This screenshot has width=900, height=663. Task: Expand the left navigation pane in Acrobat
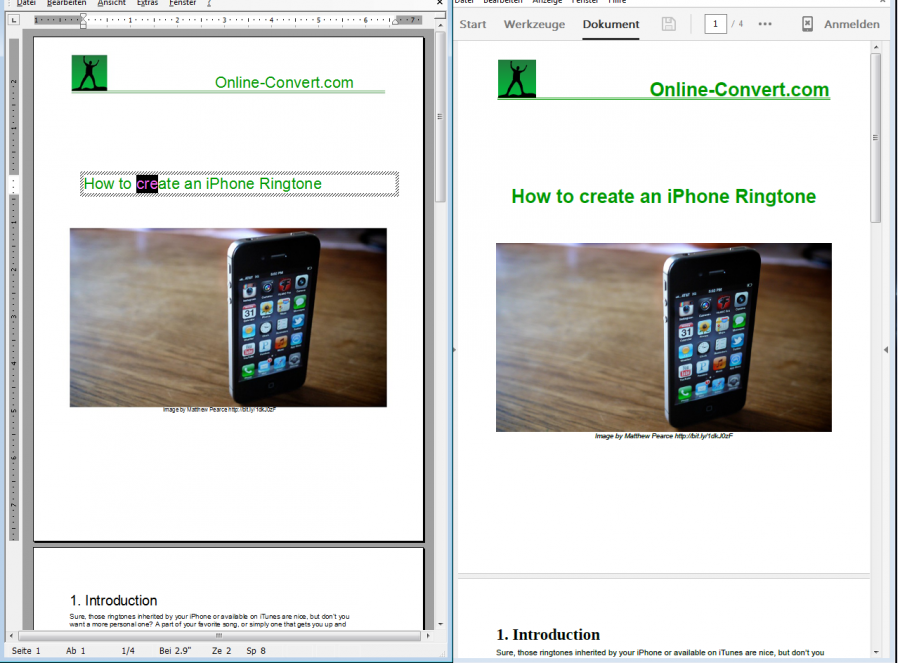(455, 349)
